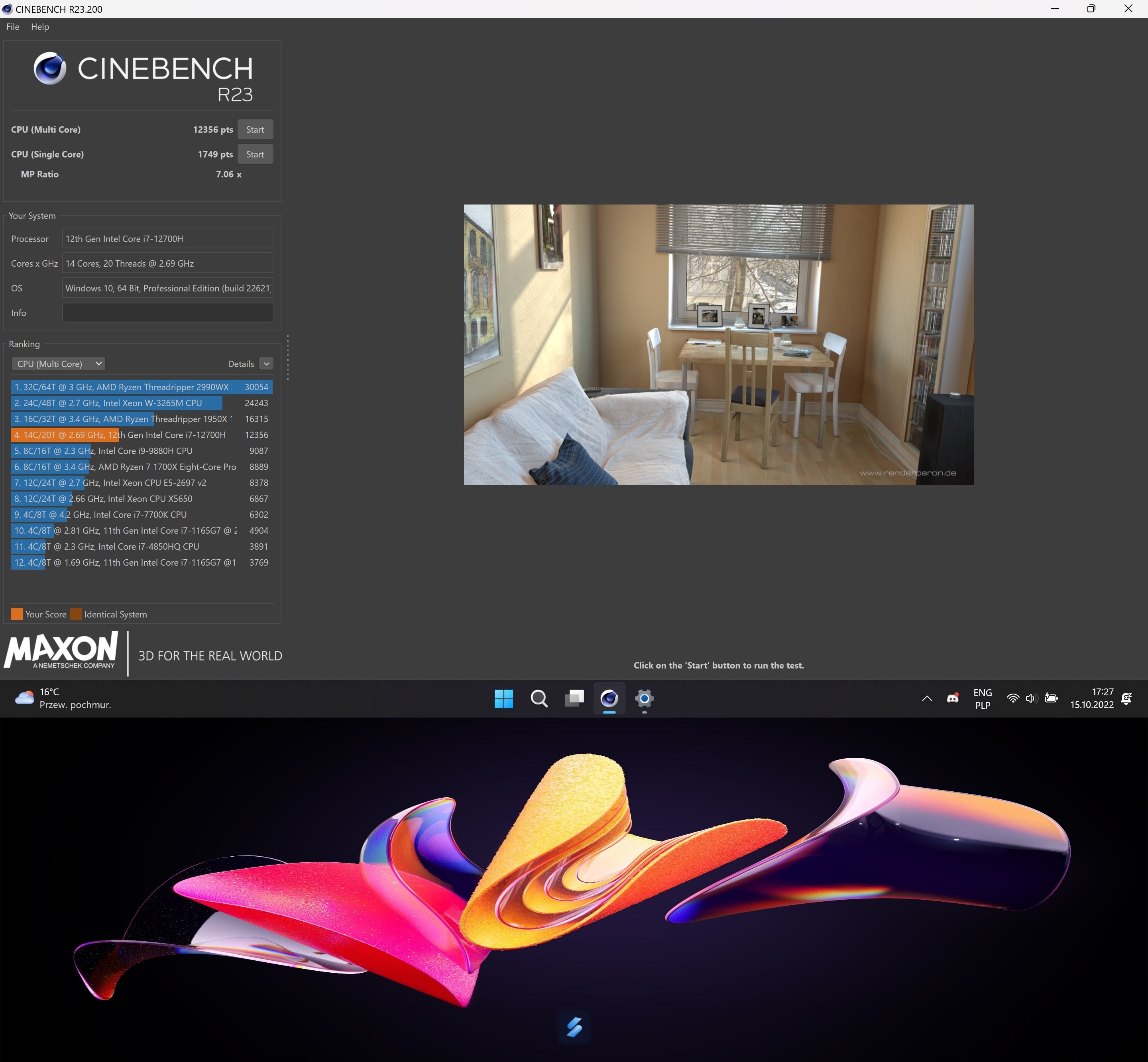Select the Threadripper 2990WX ranking row
The height and width of the screenshot is (1062, 1148).
(x=142, y=387)
